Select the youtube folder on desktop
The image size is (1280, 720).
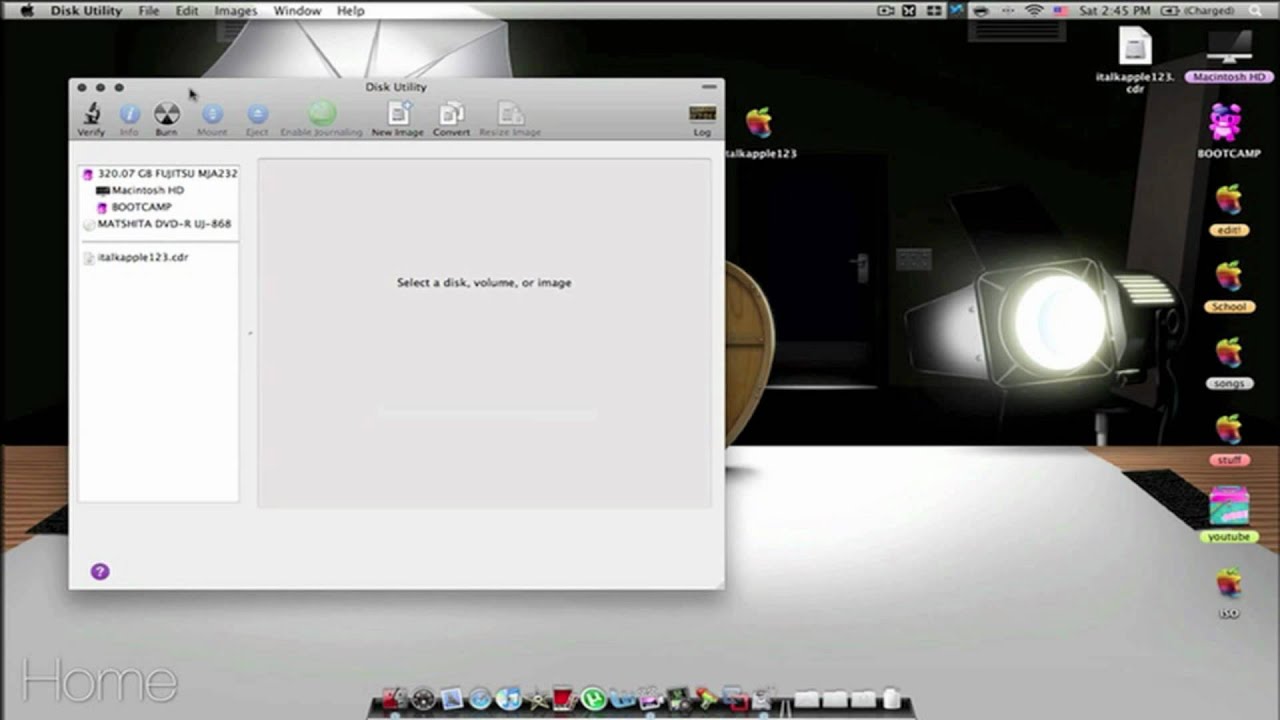click(x=1229, y=514)
